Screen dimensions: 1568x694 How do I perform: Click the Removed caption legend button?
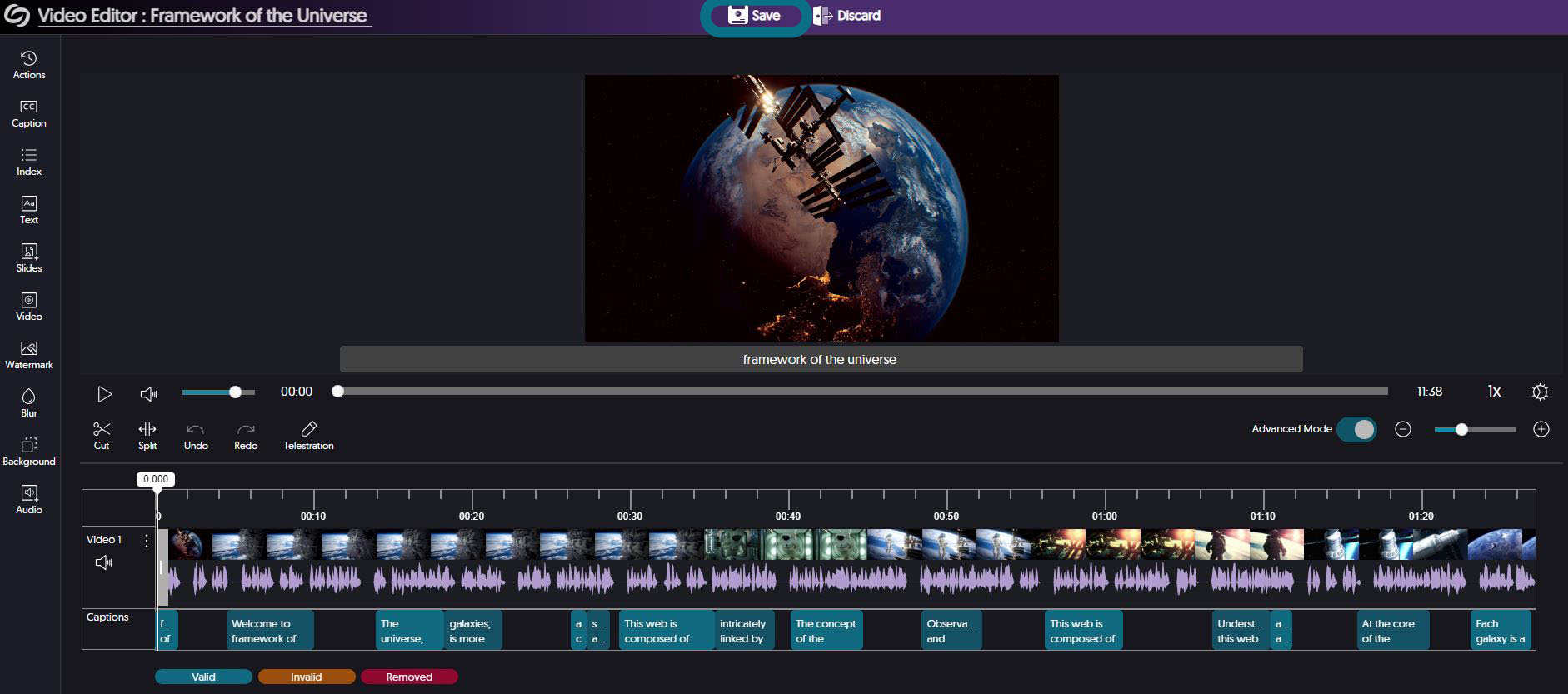pos(409,677)
